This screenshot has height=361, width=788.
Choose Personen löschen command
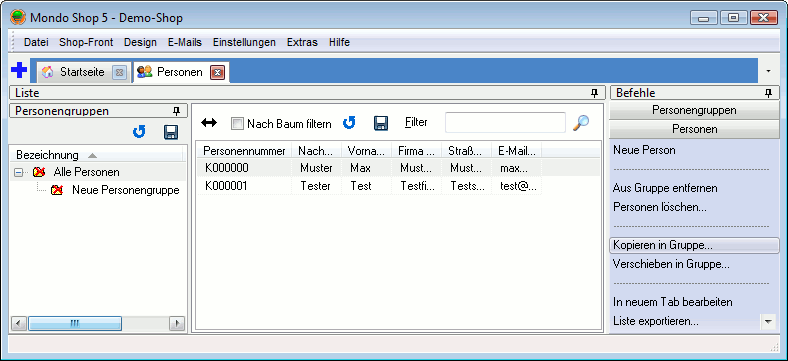pos(660,207)
